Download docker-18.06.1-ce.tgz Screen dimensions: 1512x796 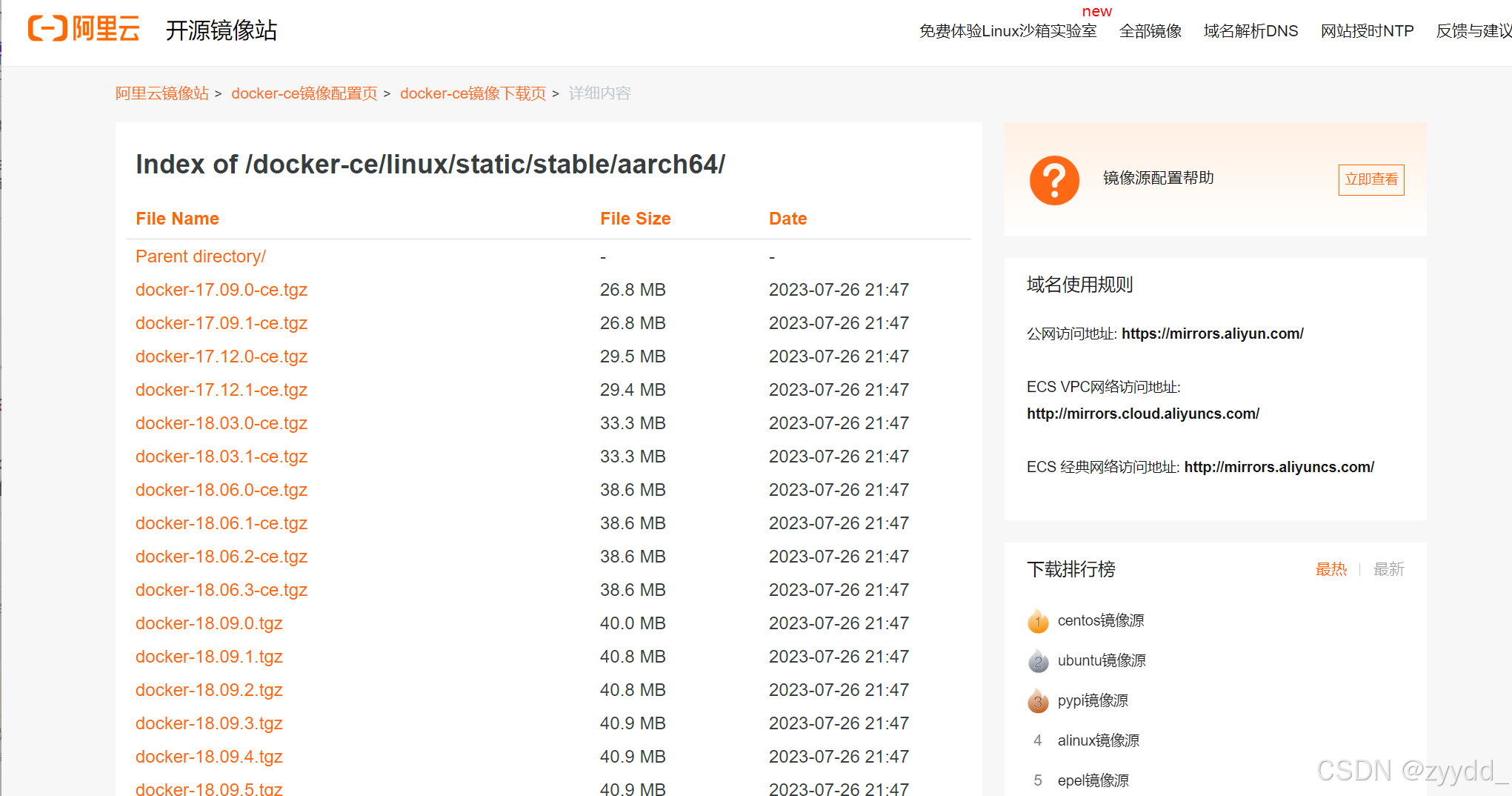(x=221, y=523)
